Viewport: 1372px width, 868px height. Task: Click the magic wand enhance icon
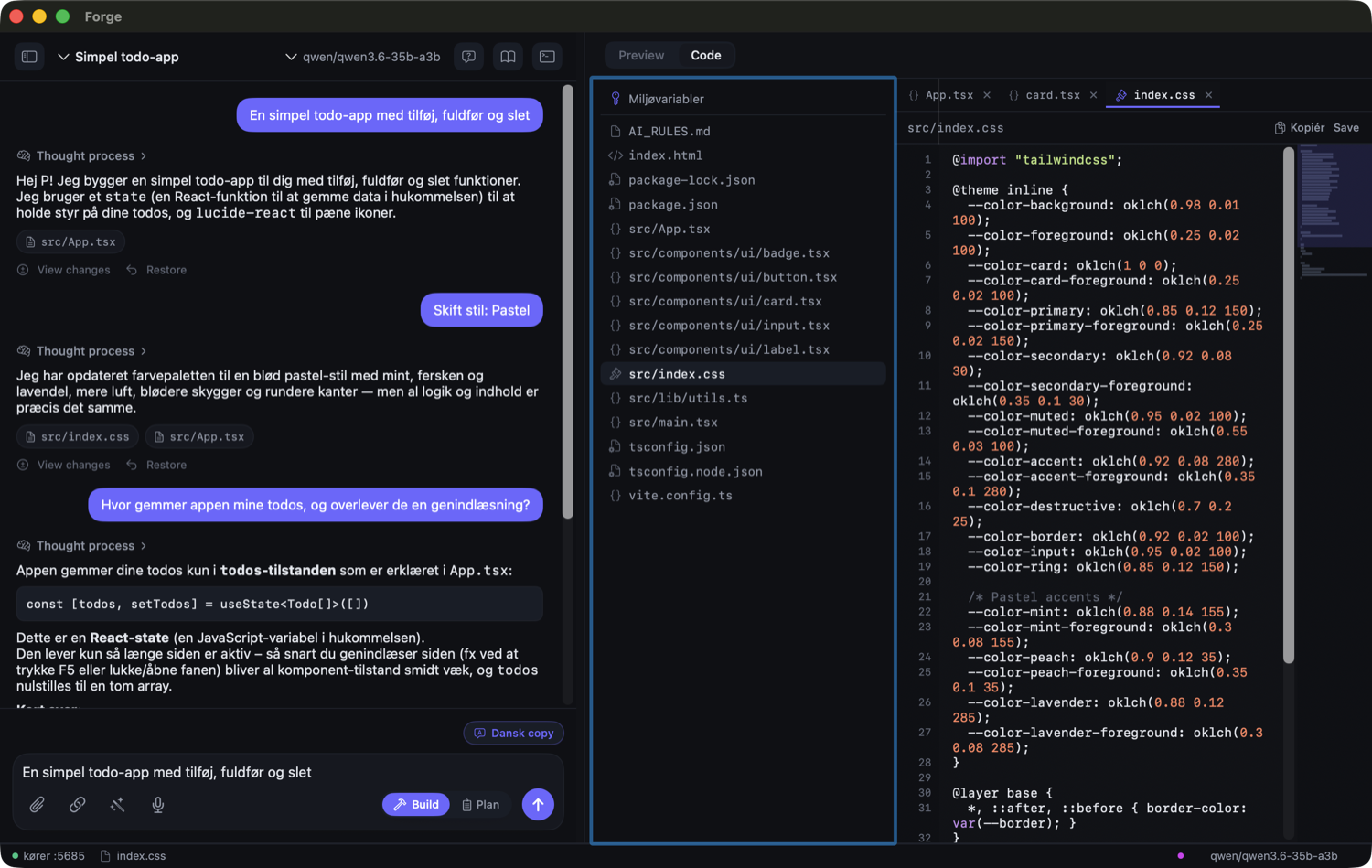(x=117, y=805)
